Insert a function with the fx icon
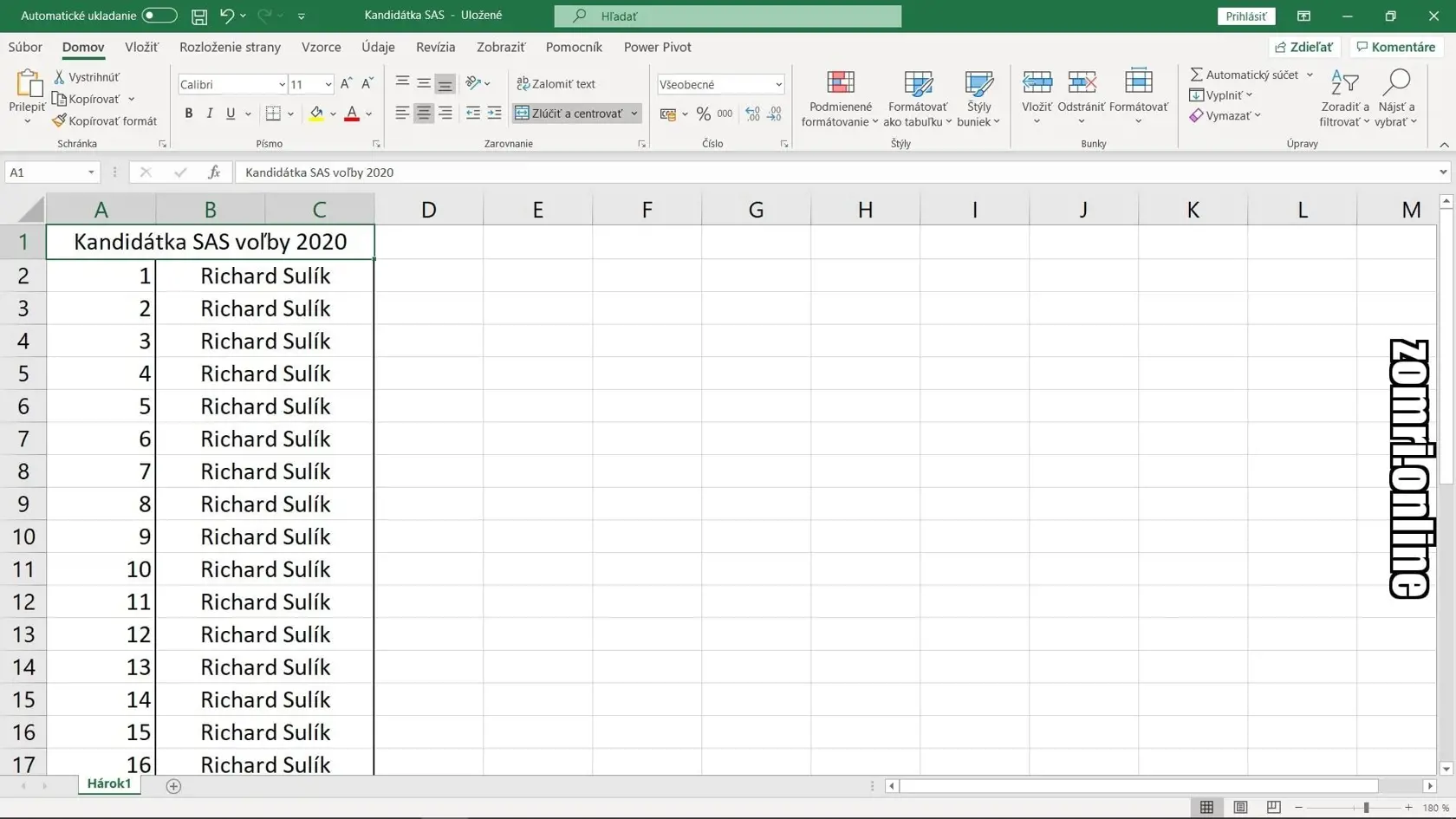1456x819 pixels. [x=214, y=172]
